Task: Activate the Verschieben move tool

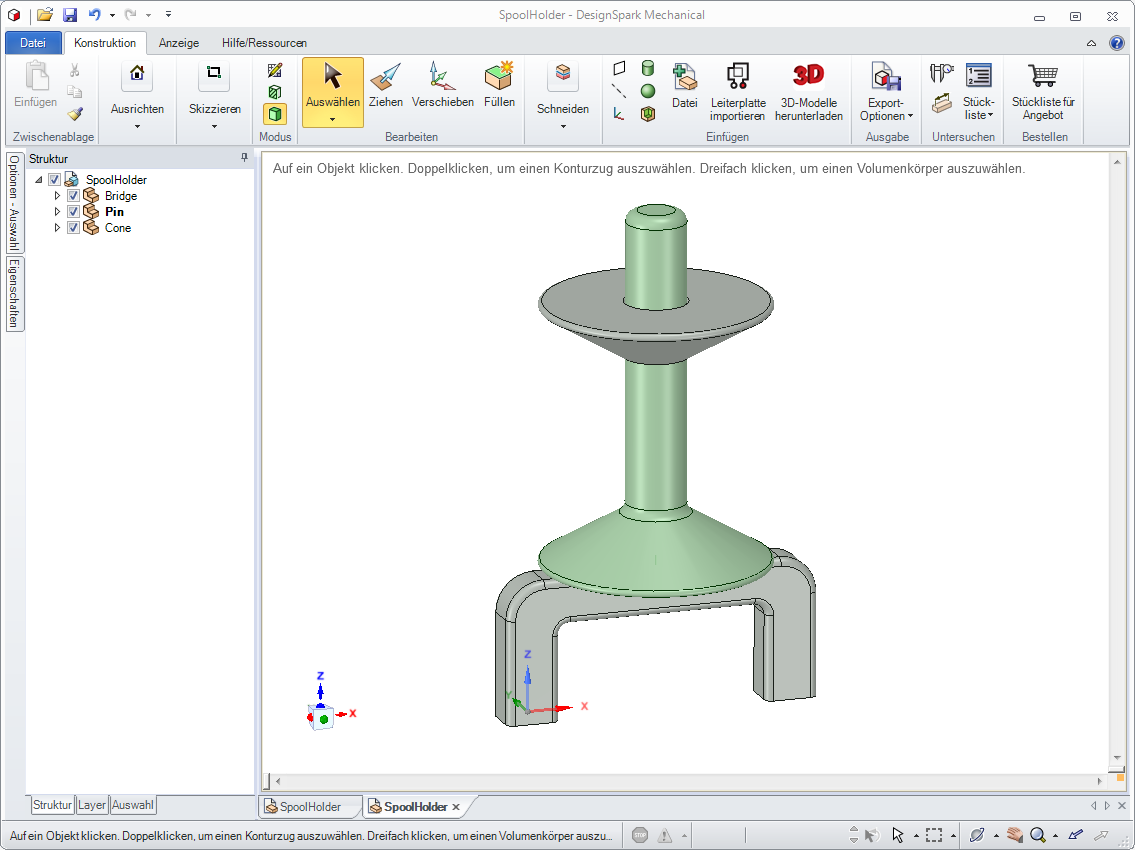Action: point(442,86)
